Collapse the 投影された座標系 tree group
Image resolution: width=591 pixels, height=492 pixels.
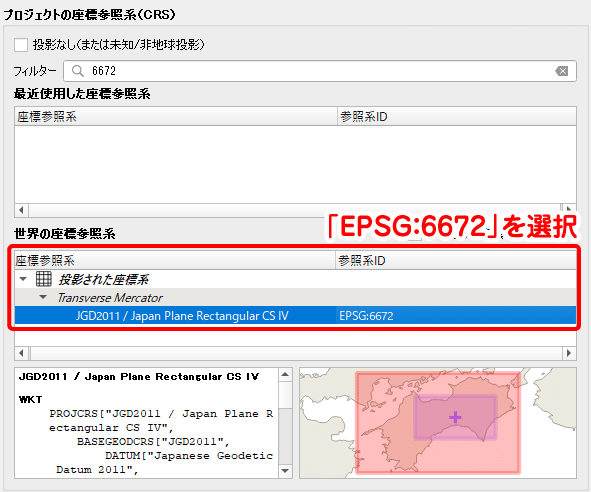pos(23,279)
